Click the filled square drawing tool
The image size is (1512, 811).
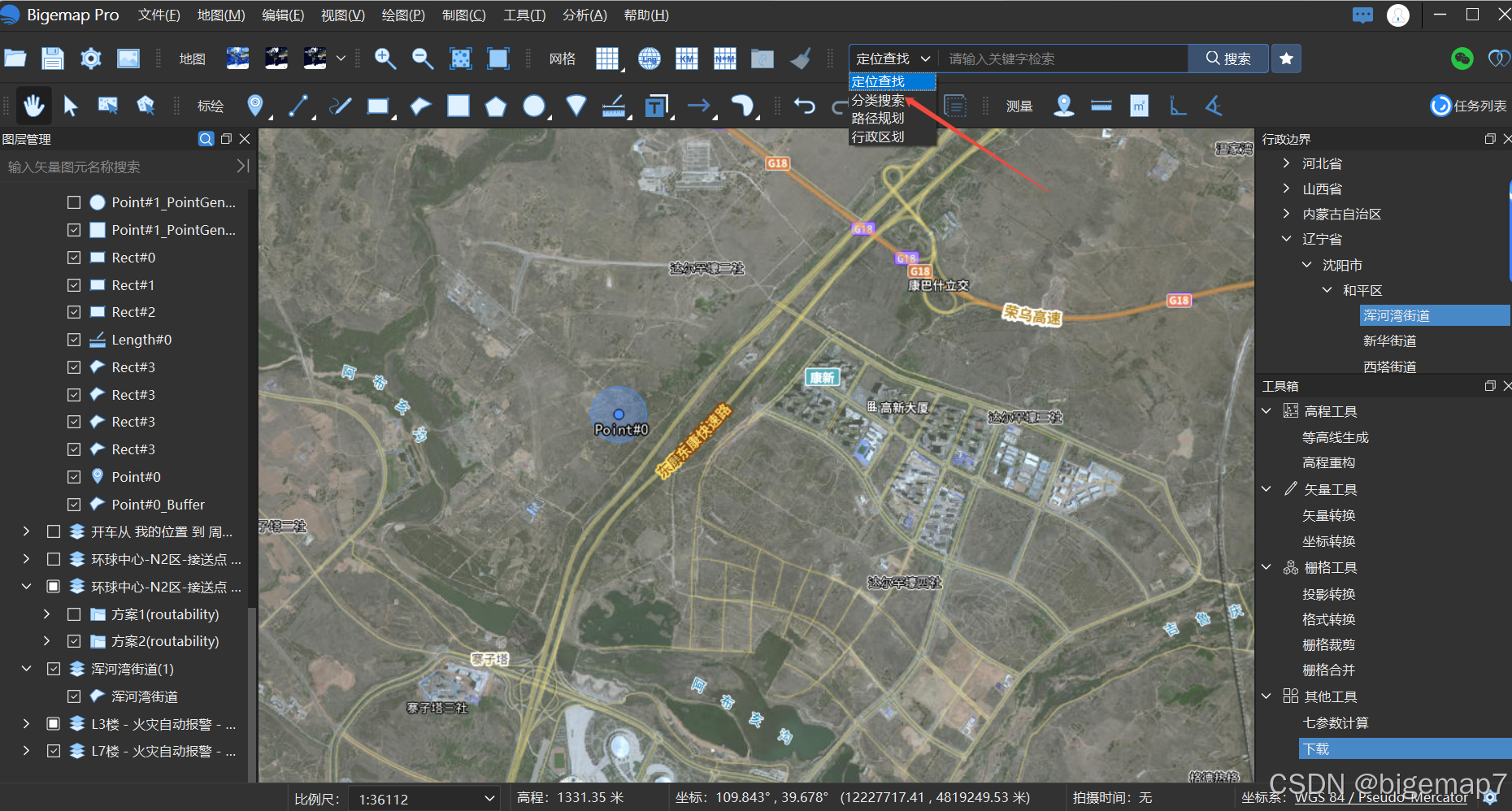pyautogui.click(x=458, y=106)
